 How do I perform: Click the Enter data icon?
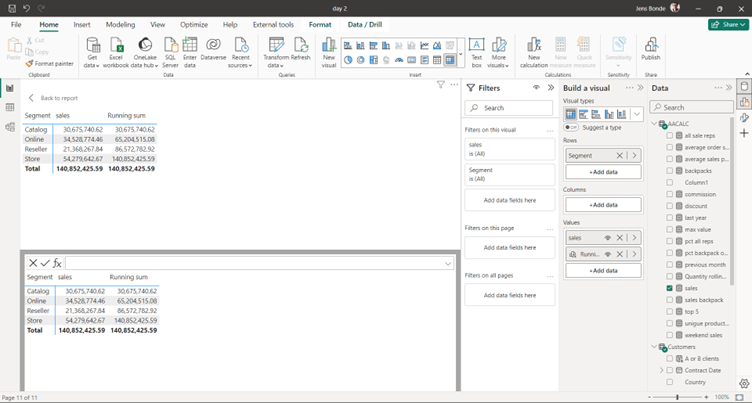(190, 45)
